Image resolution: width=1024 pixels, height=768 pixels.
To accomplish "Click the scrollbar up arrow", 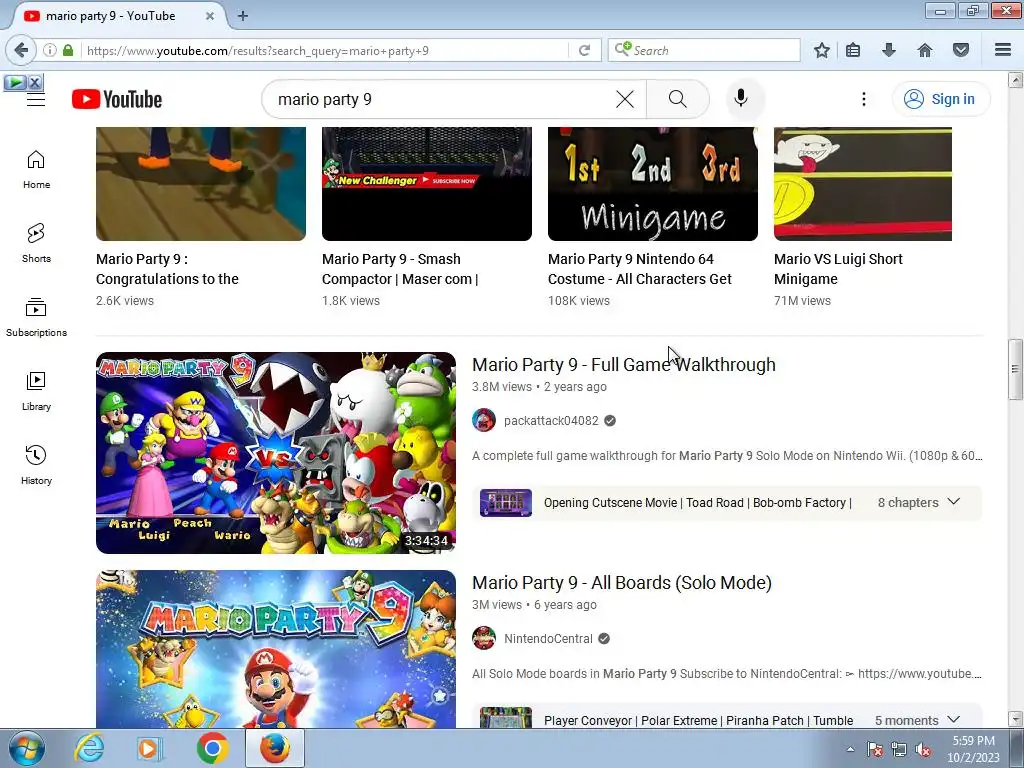I will click(x=1015, y=80).
